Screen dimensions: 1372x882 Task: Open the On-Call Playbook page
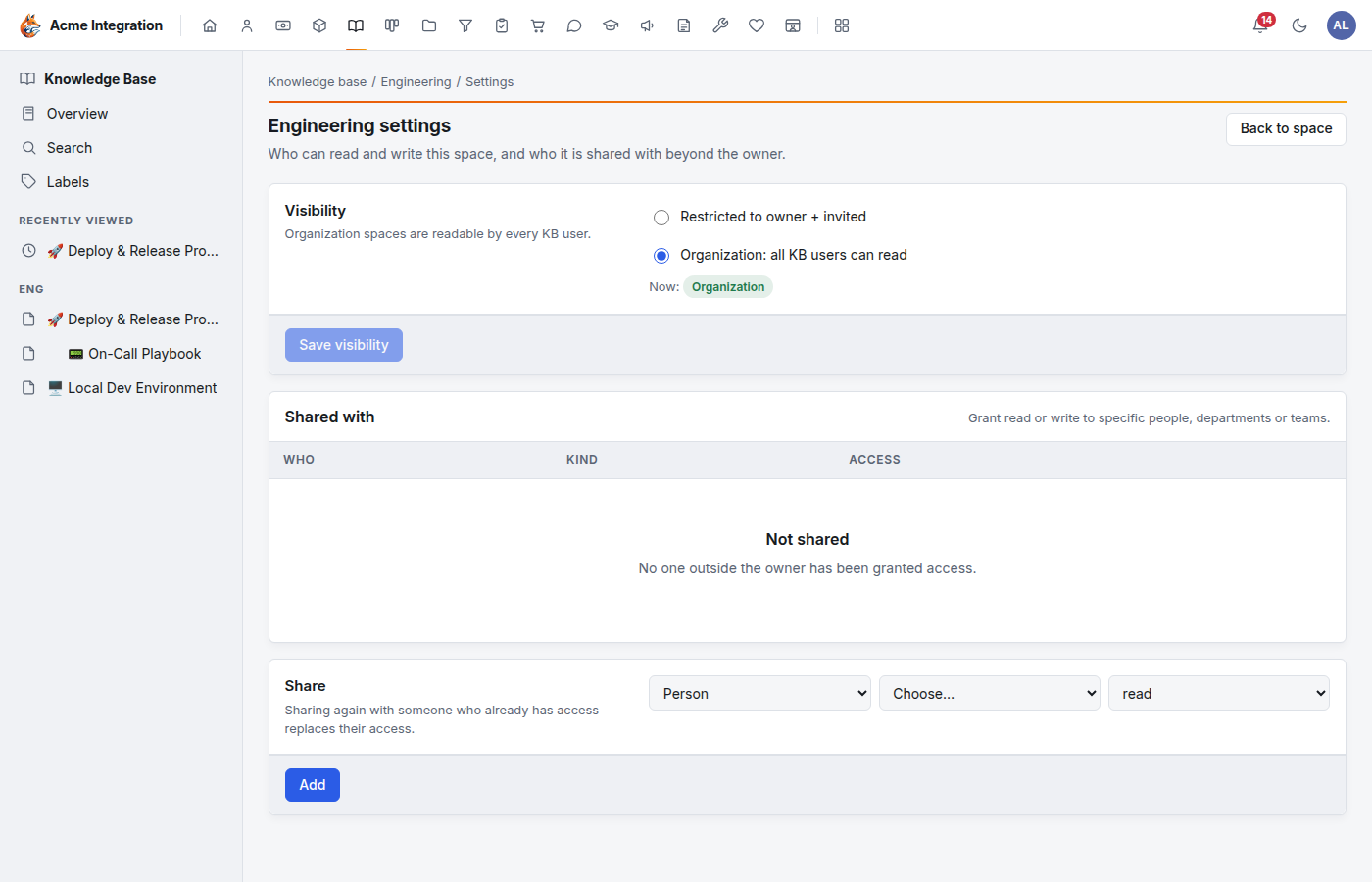[122, 354]
